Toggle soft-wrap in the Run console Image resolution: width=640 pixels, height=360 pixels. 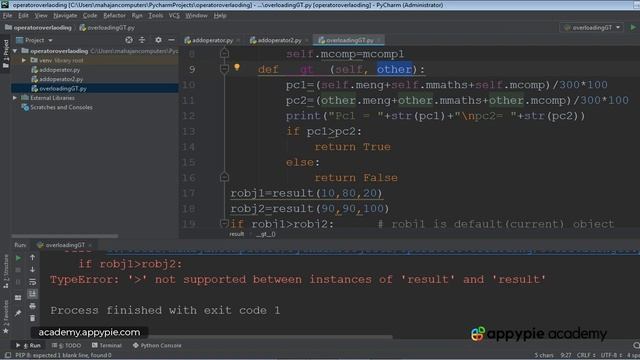coord(32,282)
